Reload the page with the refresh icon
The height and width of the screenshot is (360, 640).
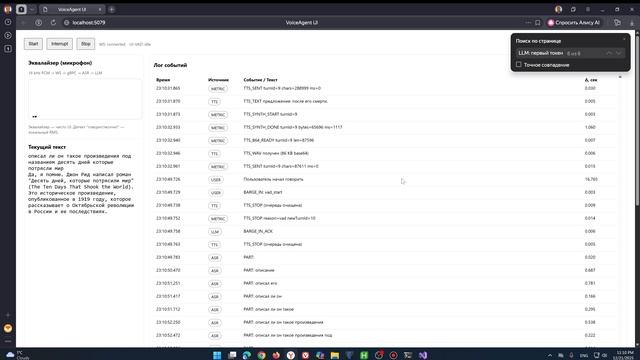tap(53, 22)
